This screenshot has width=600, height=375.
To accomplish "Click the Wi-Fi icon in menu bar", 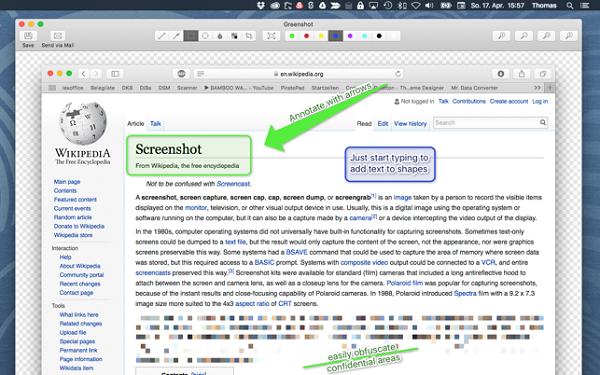I will (x=416, y=5).
